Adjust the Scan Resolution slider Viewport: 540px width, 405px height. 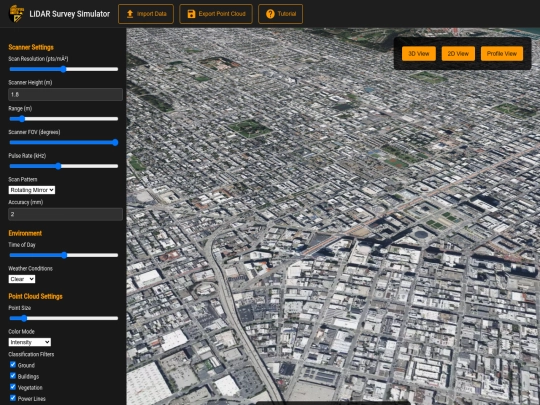(64, 69)
